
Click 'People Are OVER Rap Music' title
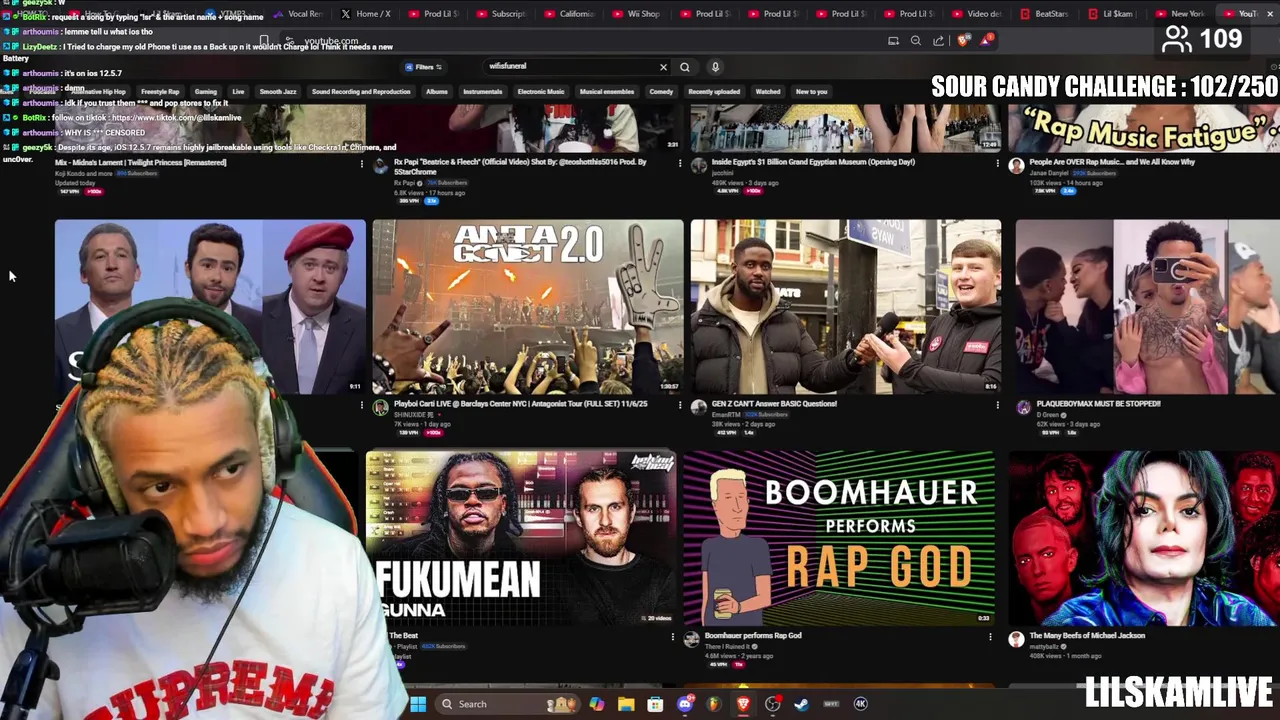[x=1112, y=162]
